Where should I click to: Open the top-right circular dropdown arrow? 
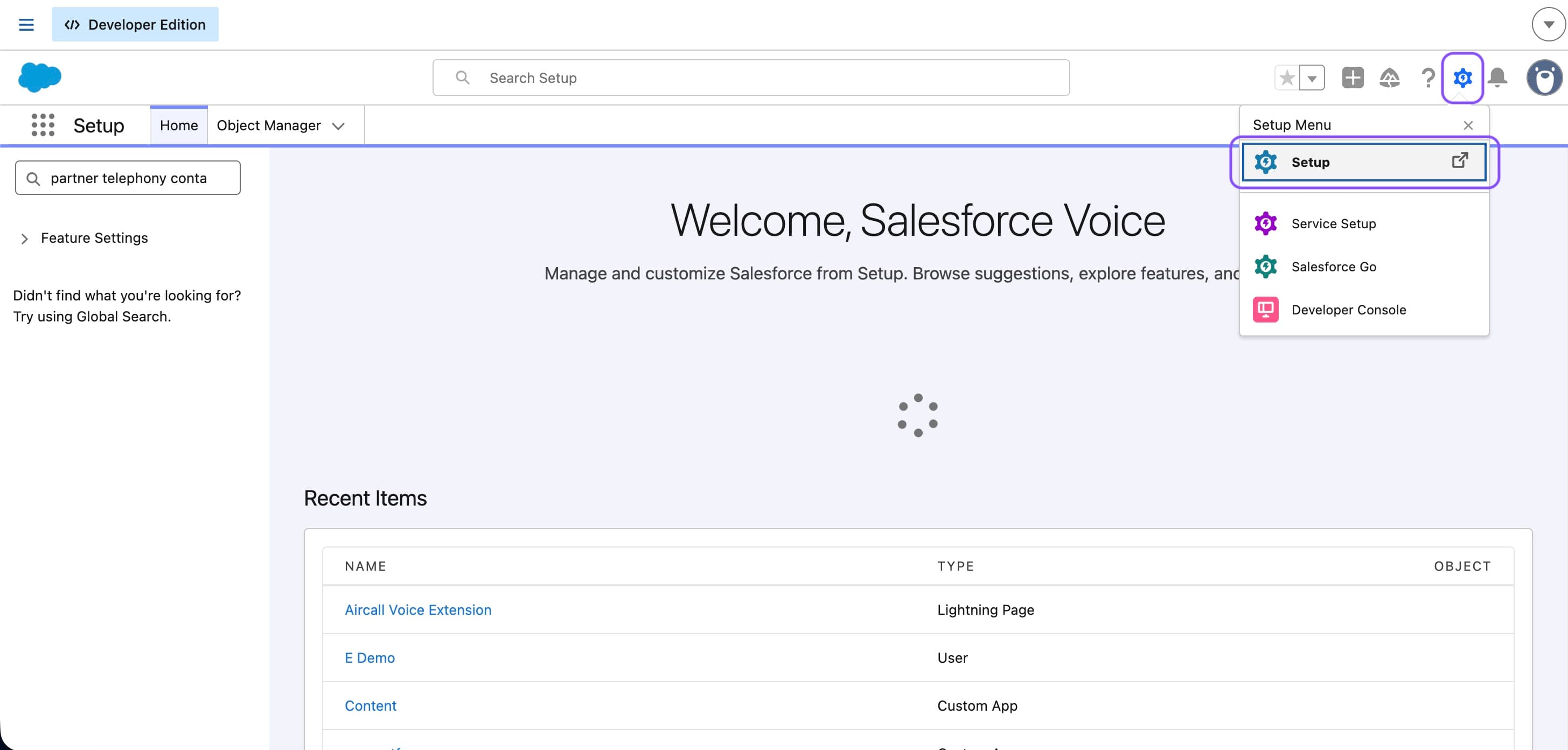(1548, 24)
